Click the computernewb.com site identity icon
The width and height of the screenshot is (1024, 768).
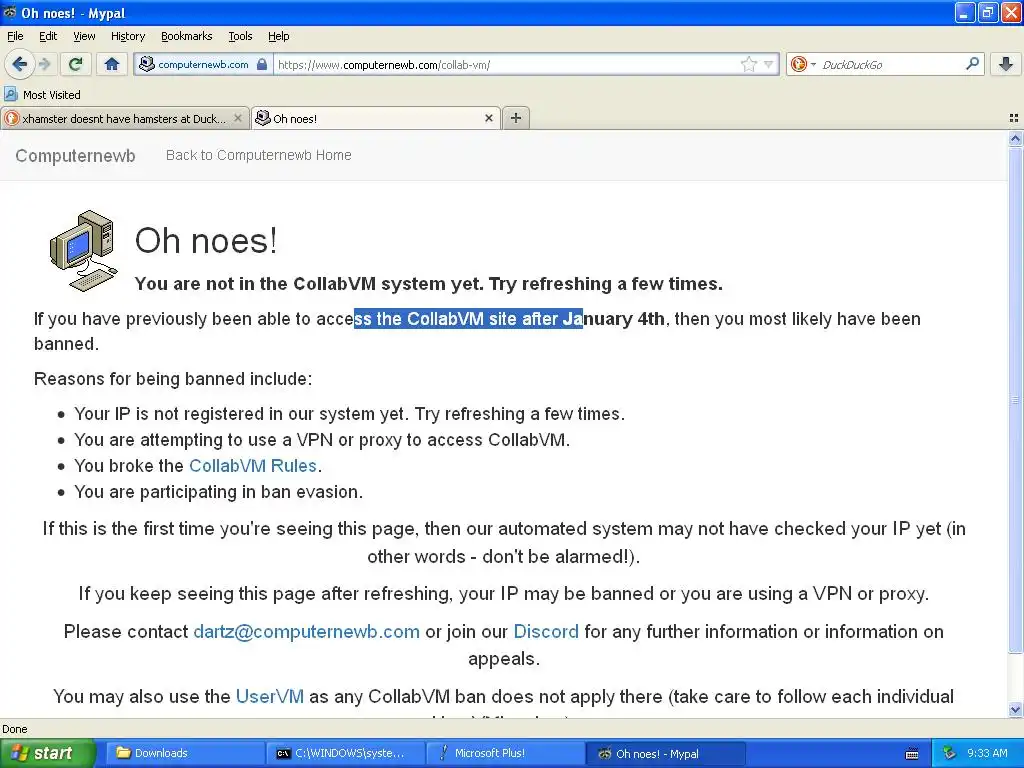point(147,64)
